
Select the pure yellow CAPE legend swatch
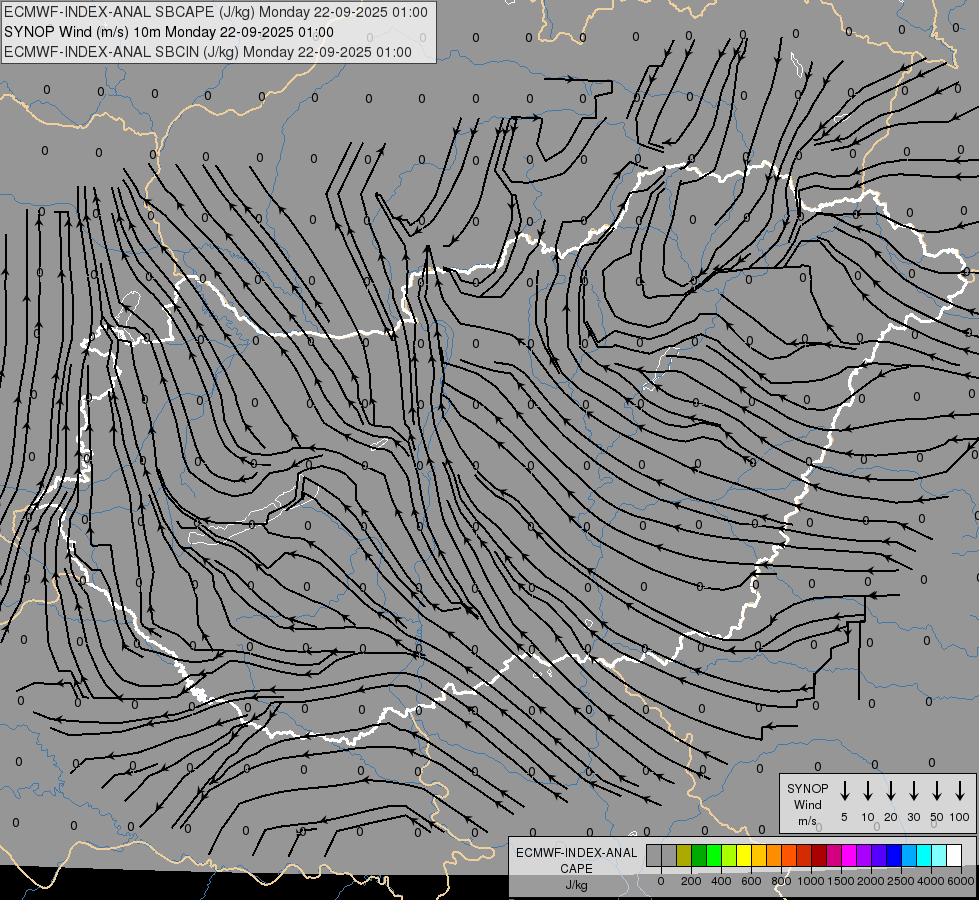744,855
